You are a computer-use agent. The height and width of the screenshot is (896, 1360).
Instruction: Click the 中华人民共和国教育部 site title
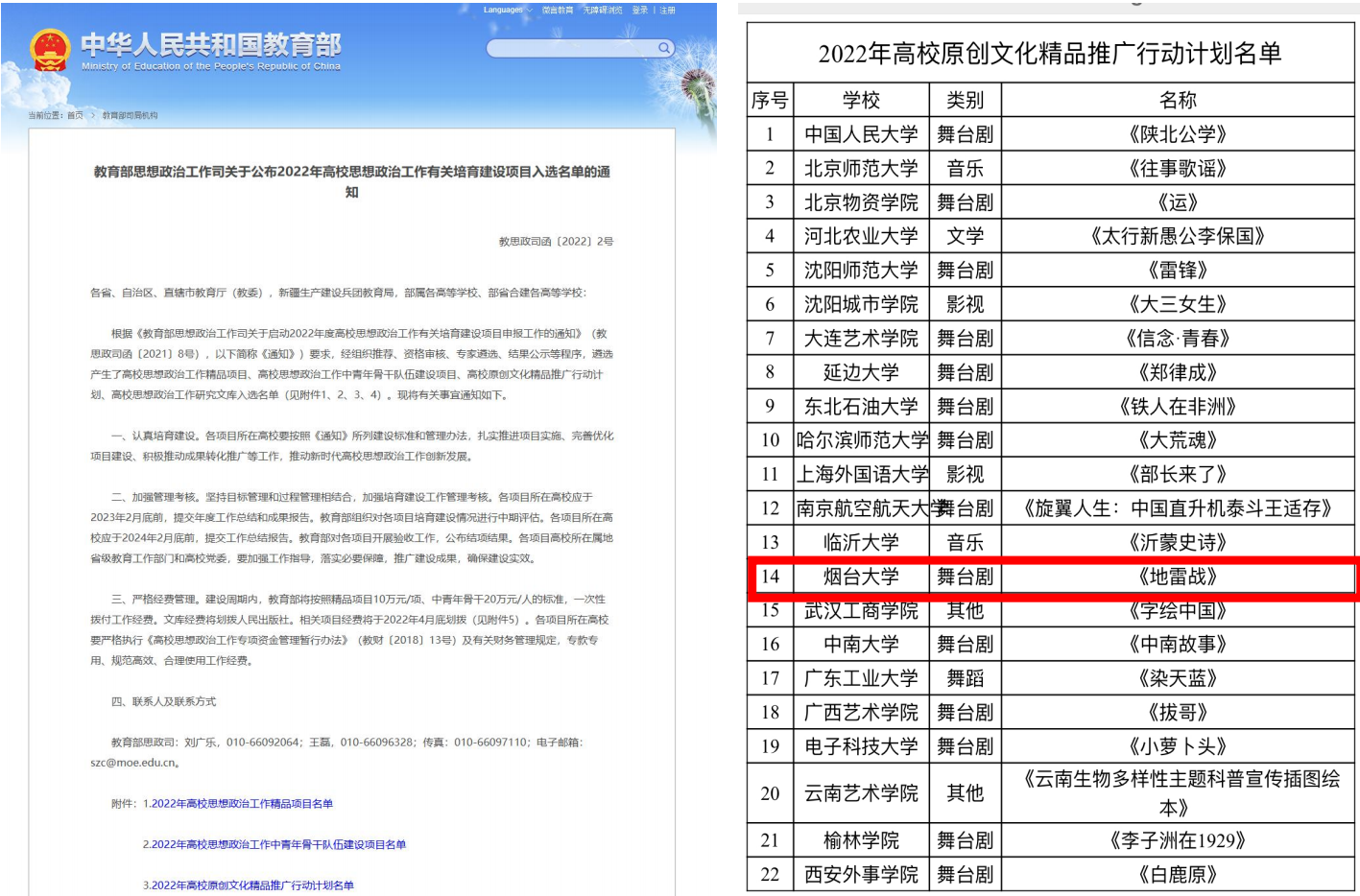coord(211,45)
